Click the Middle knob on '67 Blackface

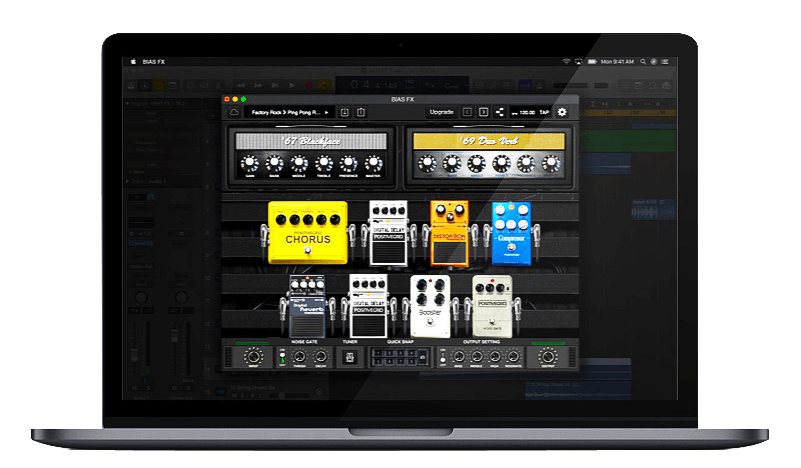[299, 163]
